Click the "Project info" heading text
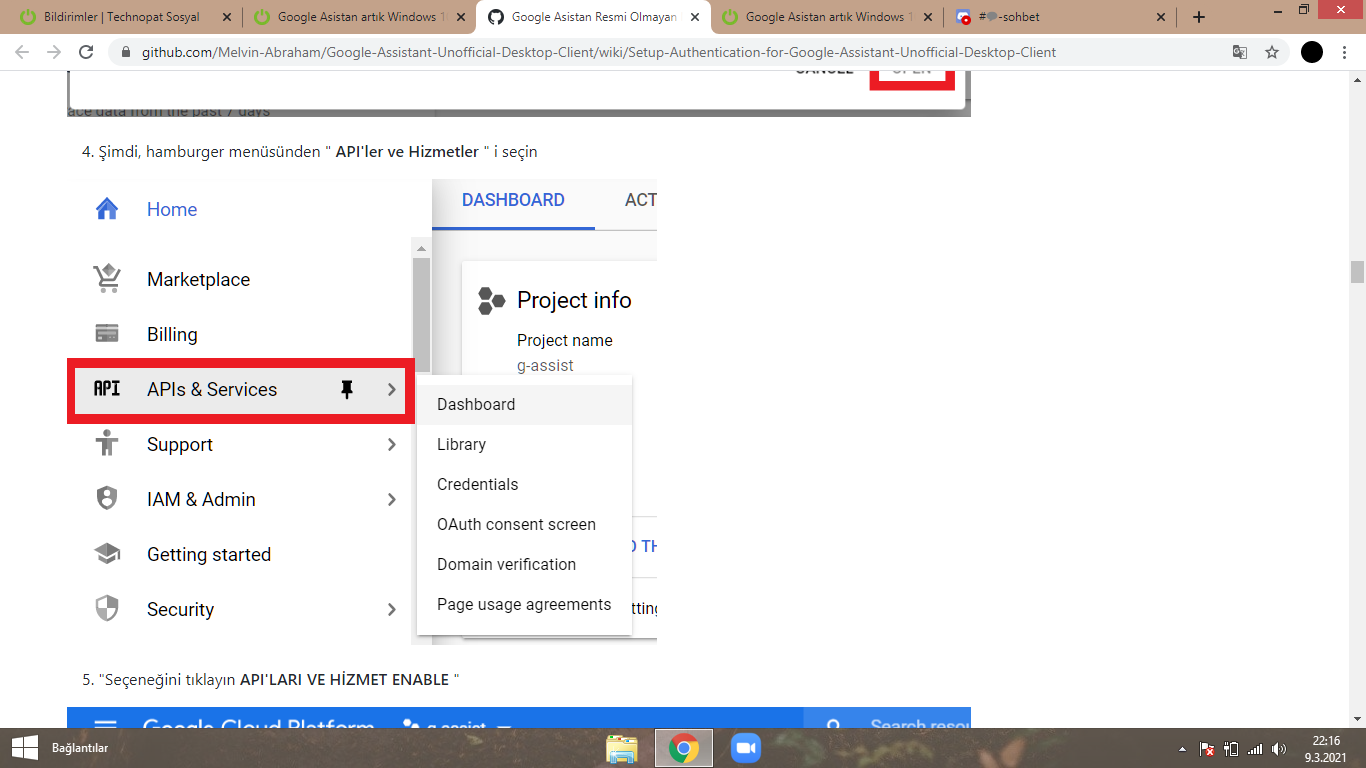1366x768 pixels. coord(574,300)
